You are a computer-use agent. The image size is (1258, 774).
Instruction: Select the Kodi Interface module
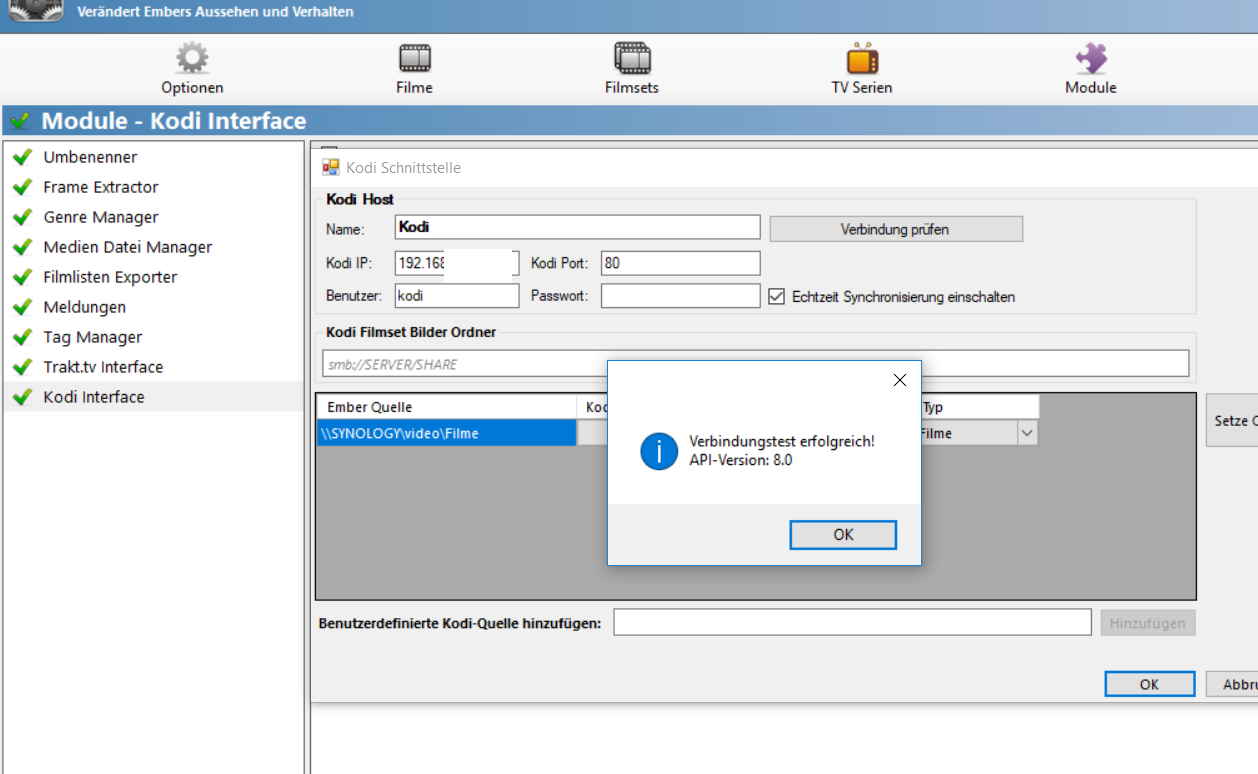click(x=153, y=397)
